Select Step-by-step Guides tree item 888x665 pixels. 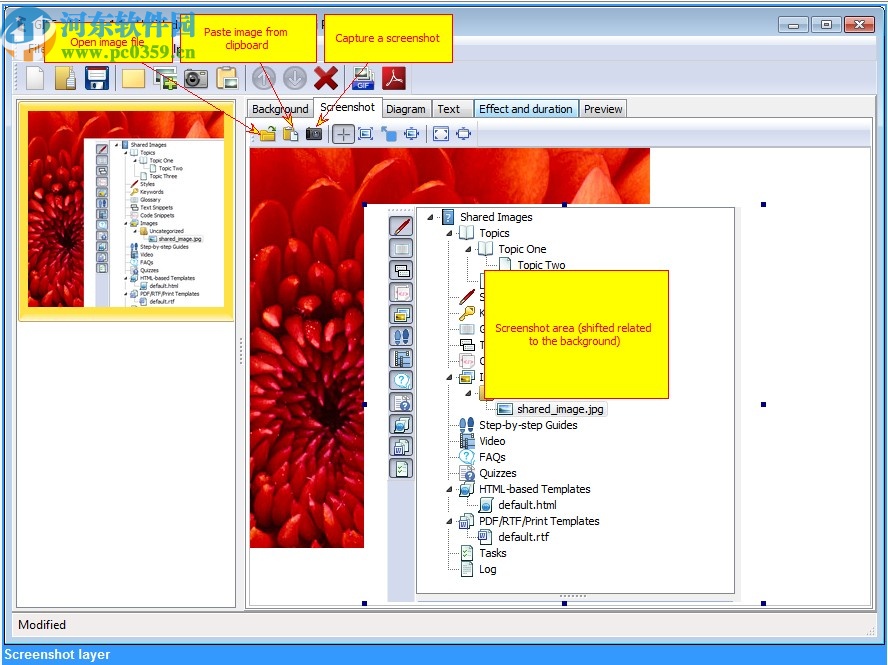point(528,425)
